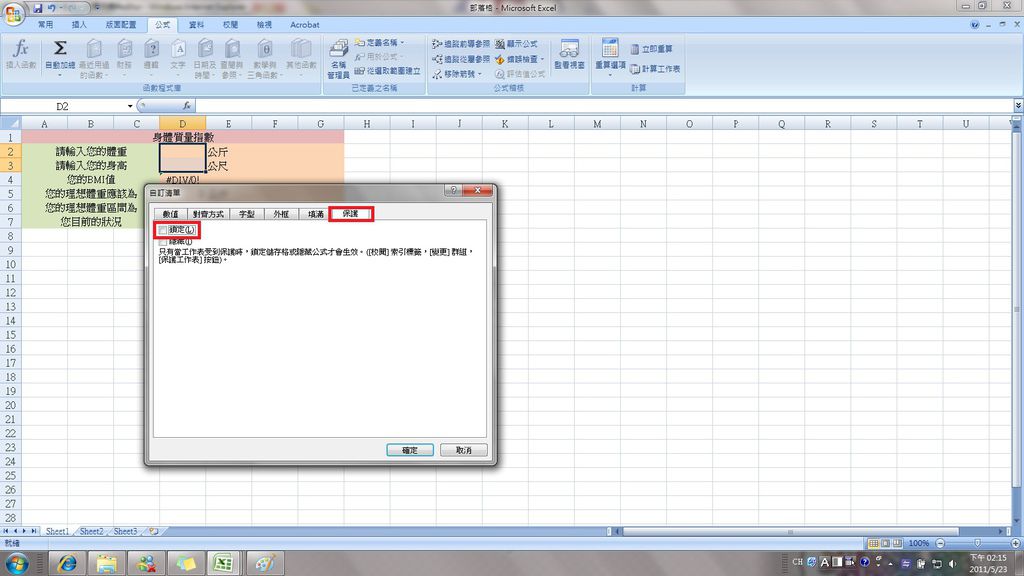Switch to Page Break Preview icon
Viewport: 1024px width, 576px height.
pyautogui.click(x=897, y=543)
